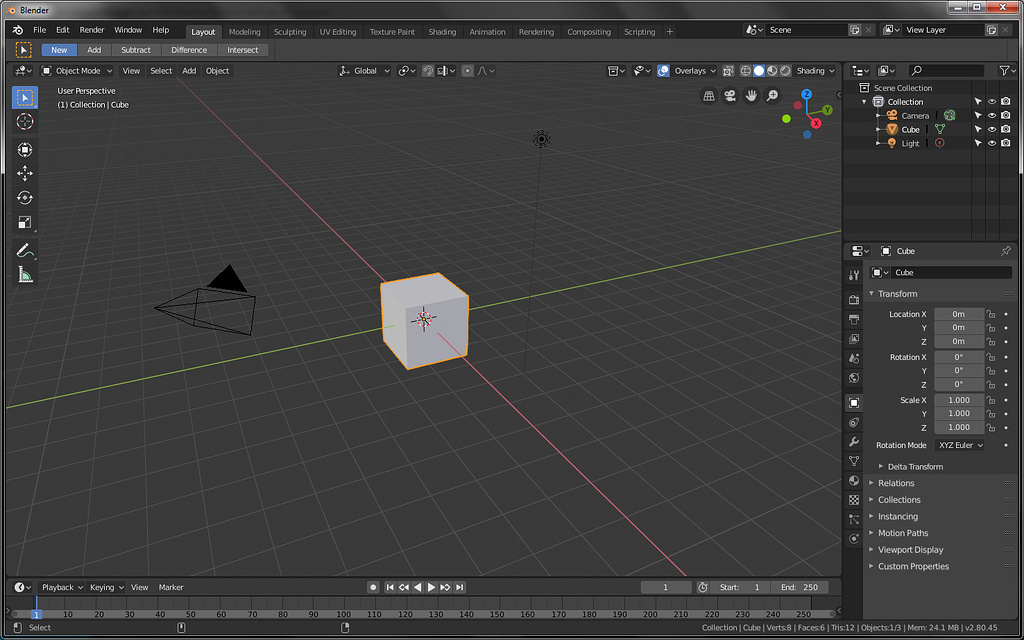The height and width of the screenshot is (640, 1024).
Task: Click the red X axis on gizmo
Action: click(816, 123)
